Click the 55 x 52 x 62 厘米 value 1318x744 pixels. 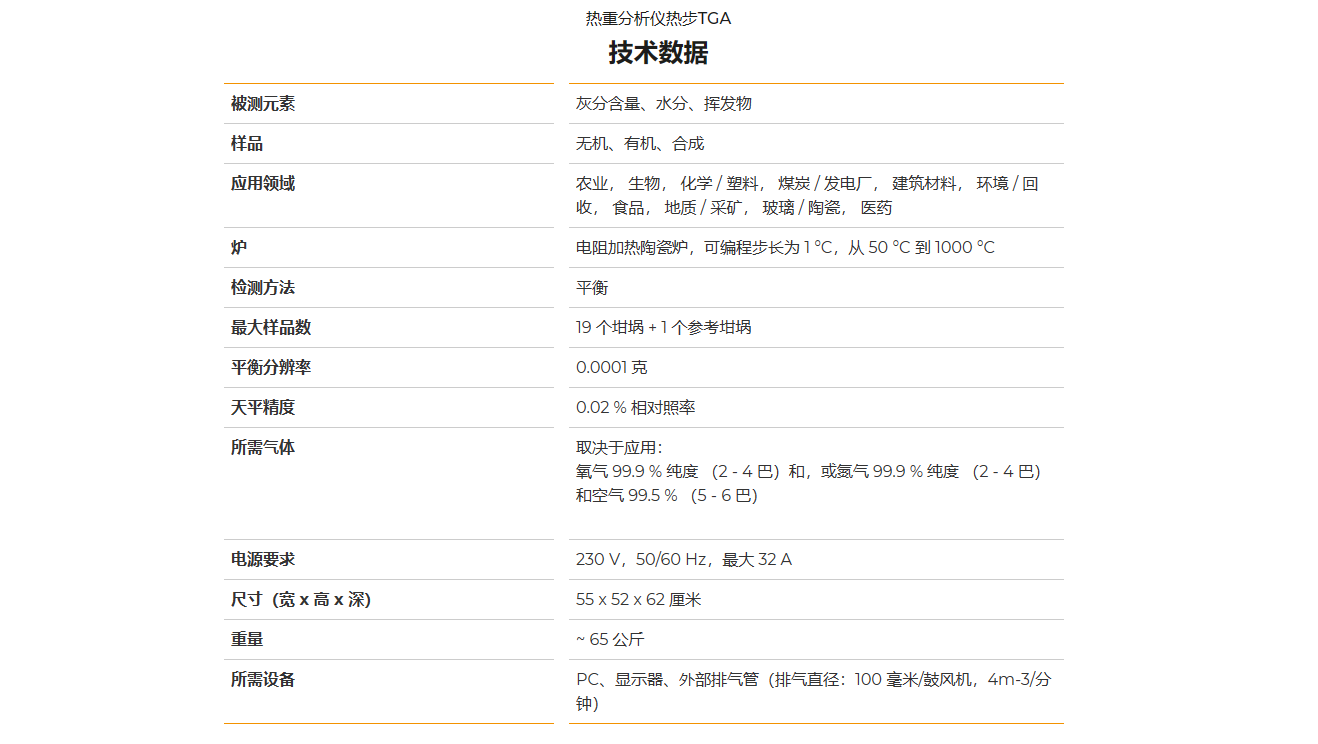[638, 600]
